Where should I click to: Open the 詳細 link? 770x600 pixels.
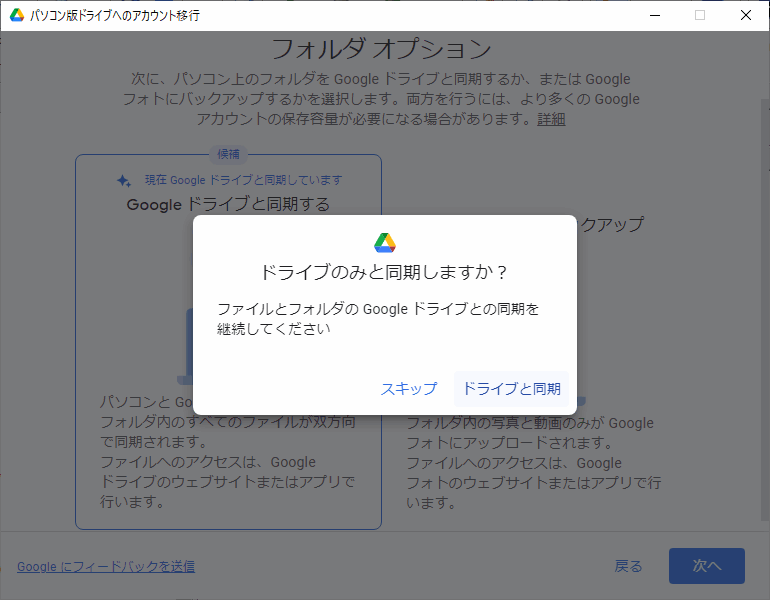point(551,119)
